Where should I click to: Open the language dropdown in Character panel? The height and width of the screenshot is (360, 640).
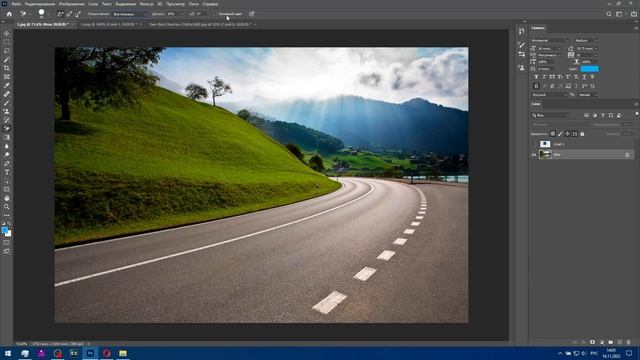549,95
